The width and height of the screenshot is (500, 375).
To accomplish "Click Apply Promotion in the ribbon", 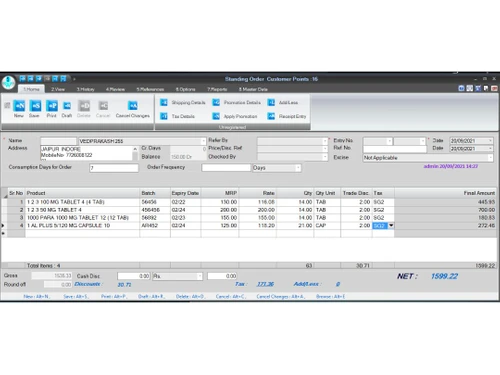I will 235,116.
